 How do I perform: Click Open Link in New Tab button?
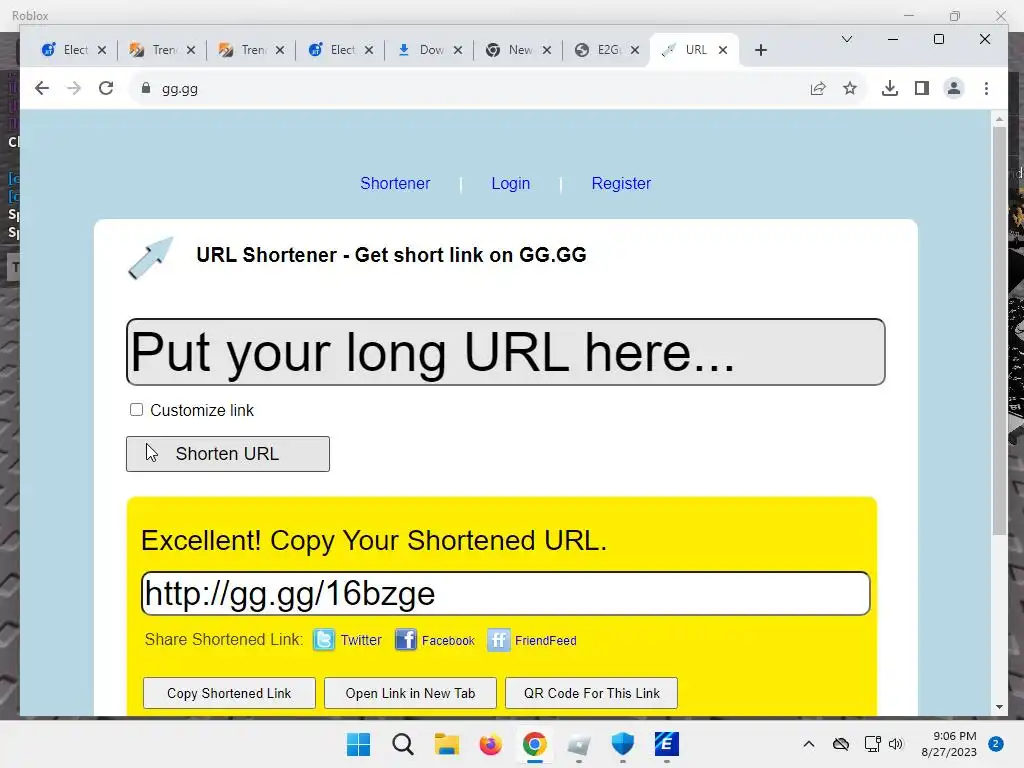(x=410, y=693)
